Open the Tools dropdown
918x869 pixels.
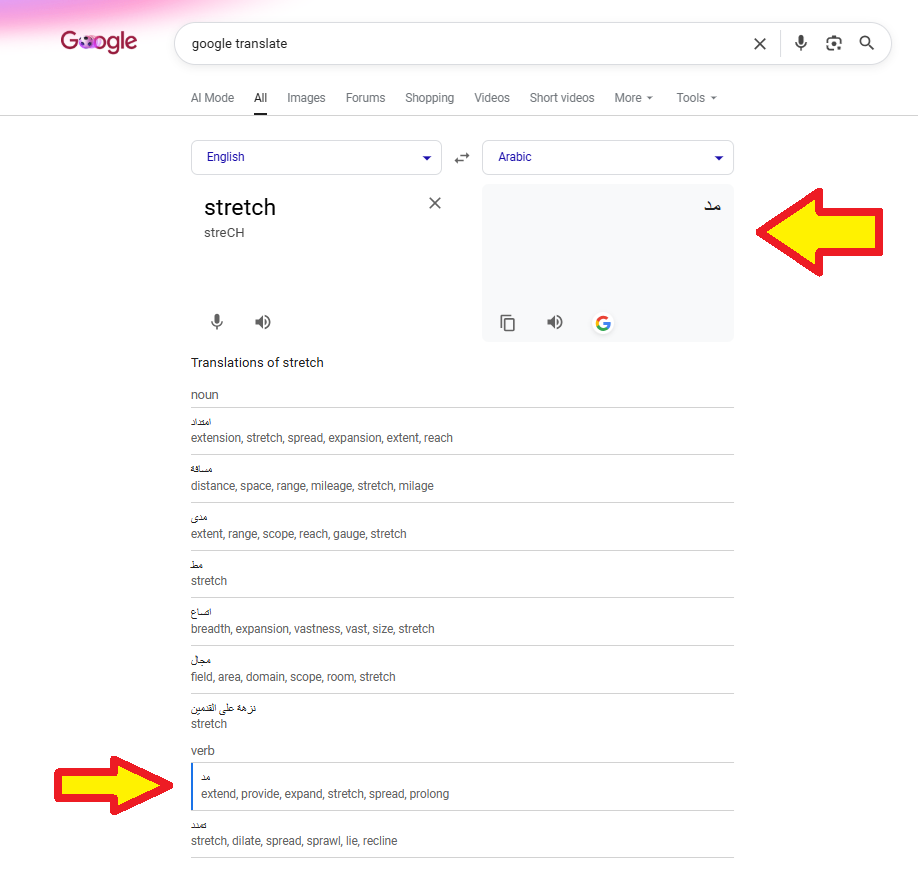pos(696,98)
